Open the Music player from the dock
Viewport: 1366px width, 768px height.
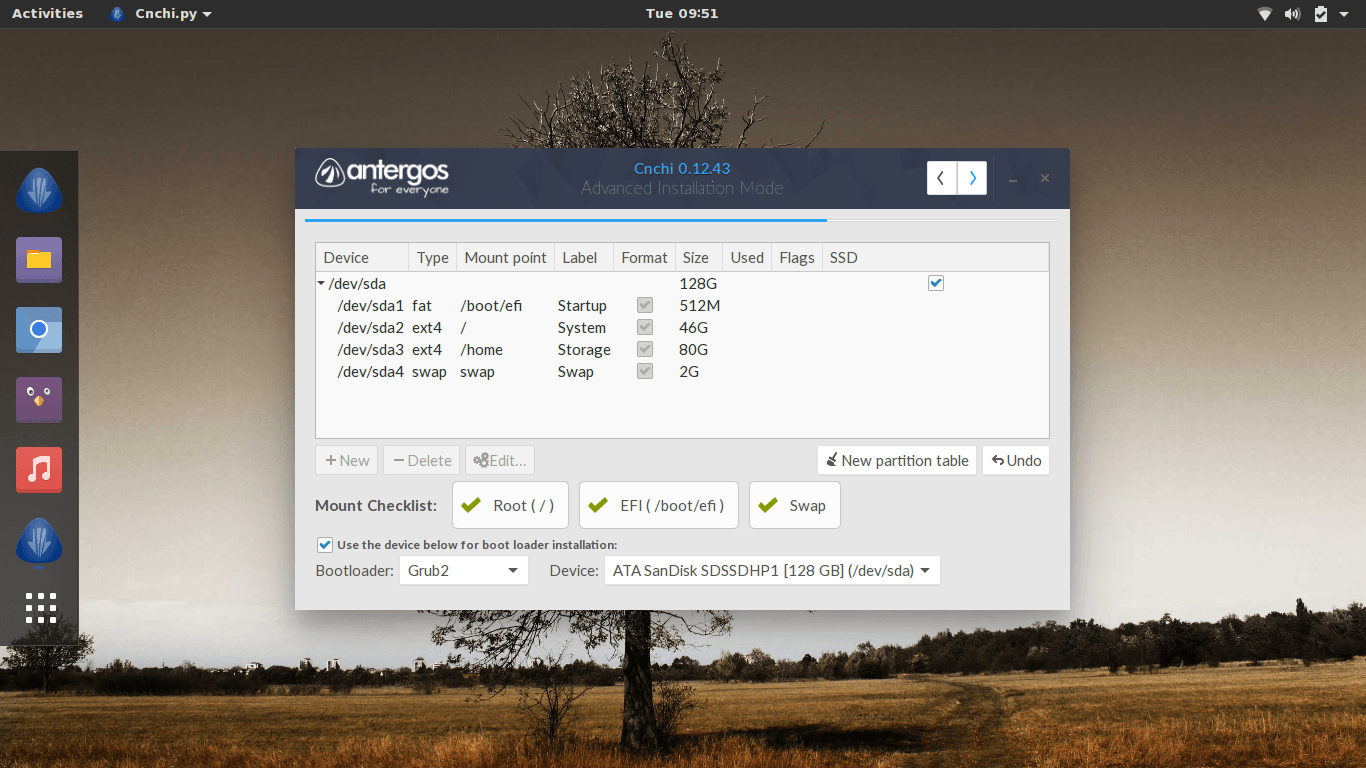click(39, 470)
